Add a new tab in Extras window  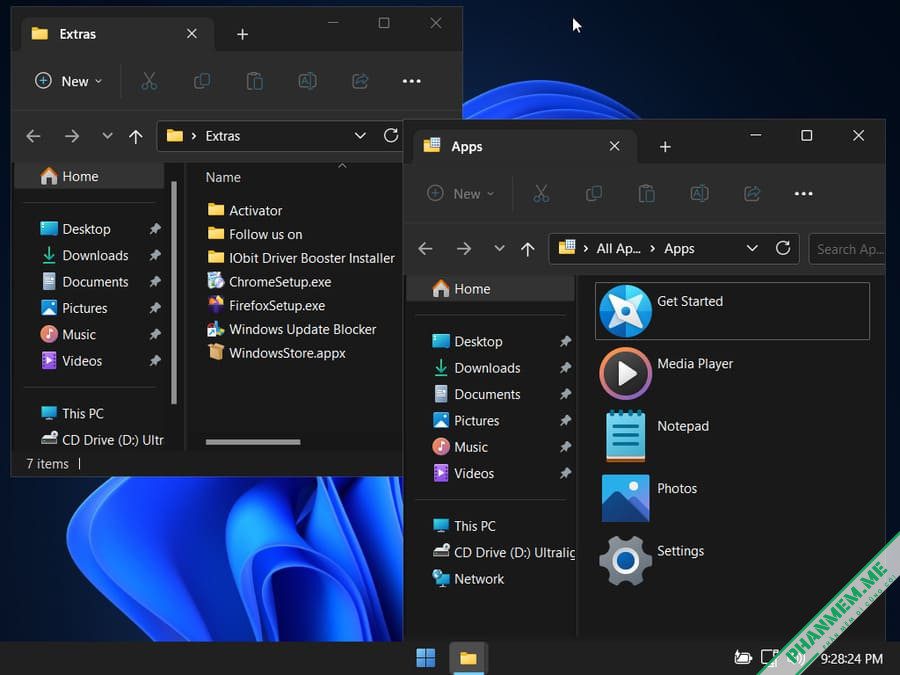pyautogui.click(x=242, y=34)
